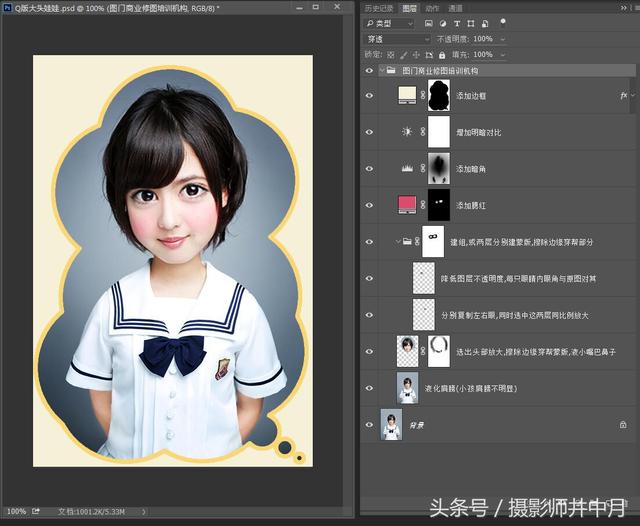Click the lock all padlock icon

coord(442,55)
